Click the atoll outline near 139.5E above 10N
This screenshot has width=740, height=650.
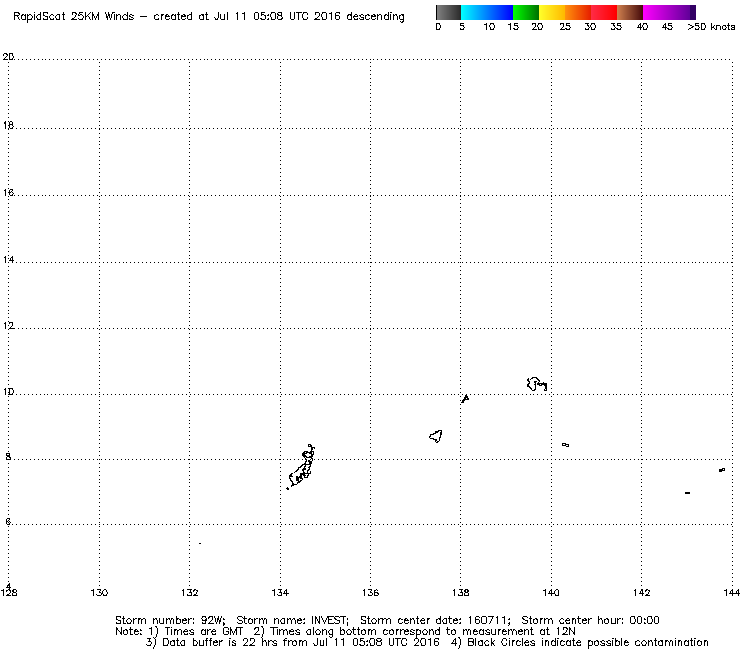click(537, 384)
